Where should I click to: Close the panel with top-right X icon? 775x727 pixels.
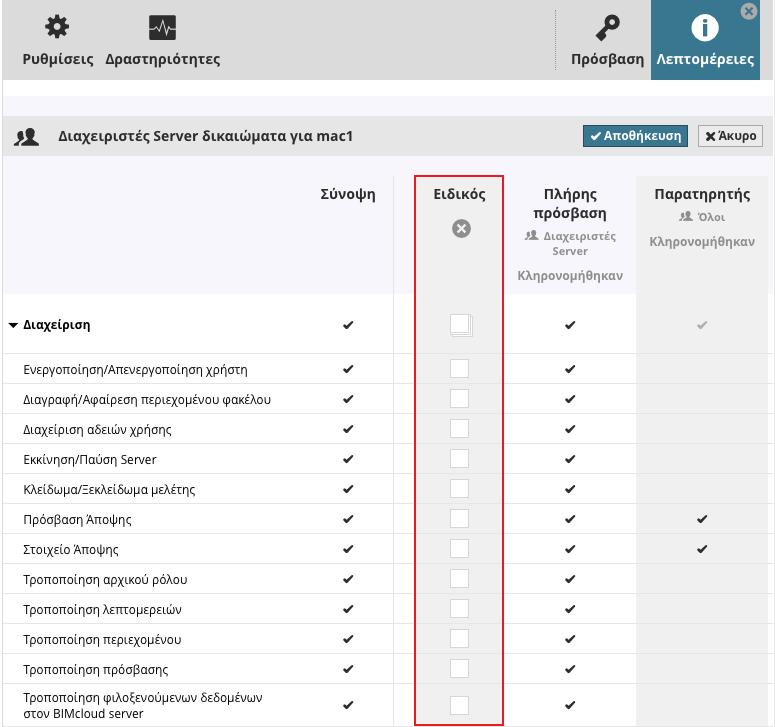(748, 11)
